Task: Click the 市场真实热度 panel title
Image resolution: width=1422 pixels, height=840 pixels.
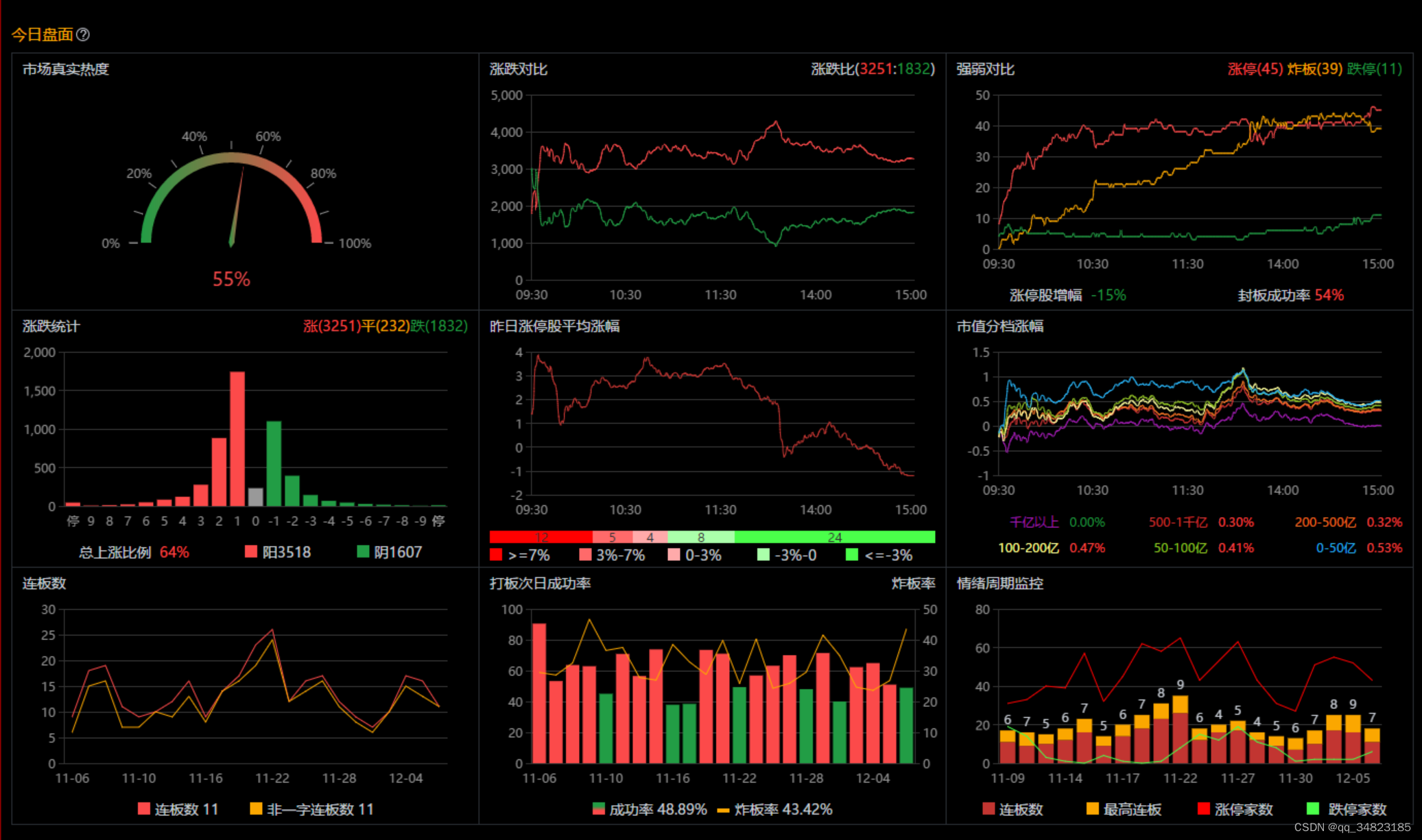Action: pos(66,69)
